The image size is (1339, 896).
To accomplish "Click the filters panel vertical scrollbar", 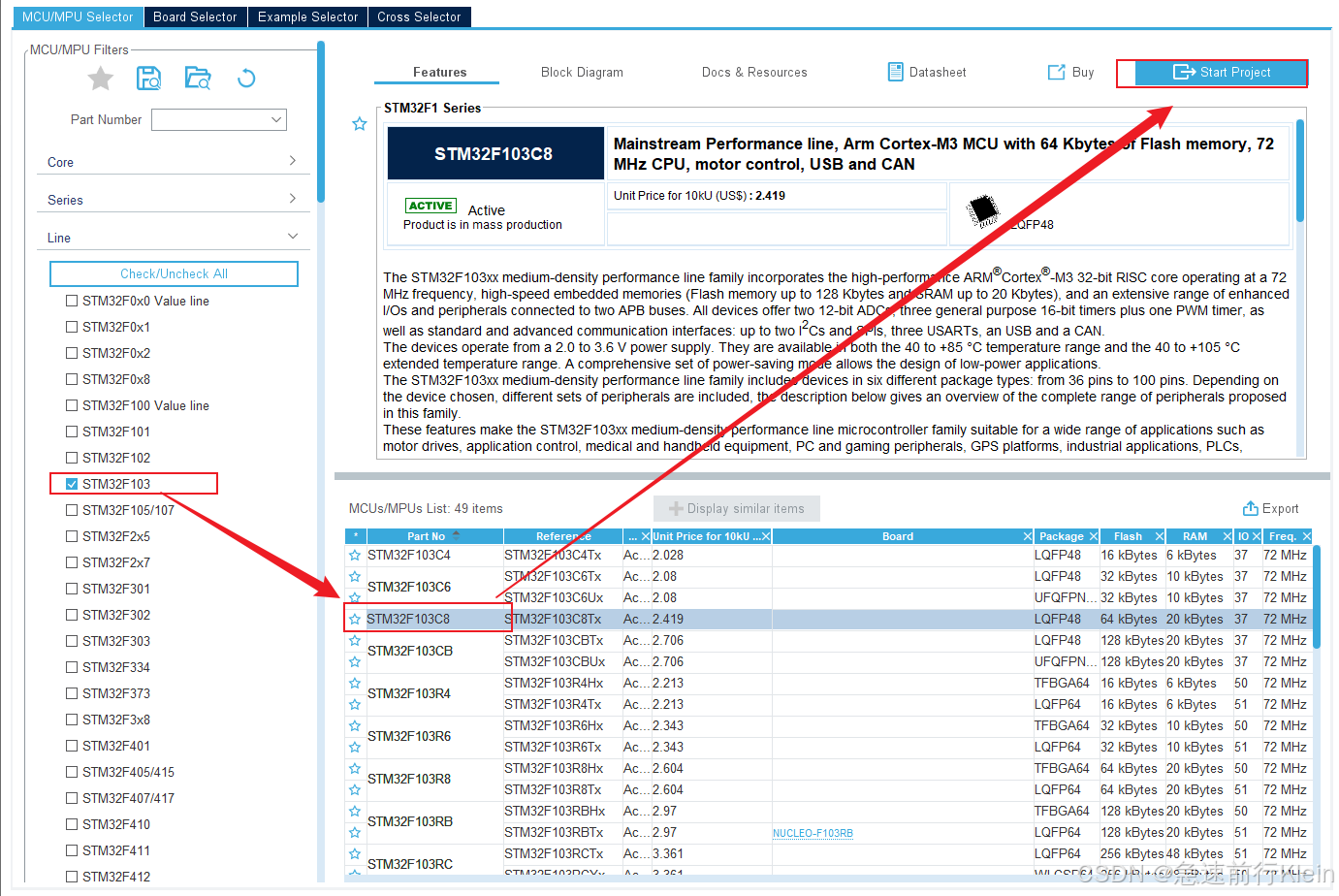I will pos(321,121).
